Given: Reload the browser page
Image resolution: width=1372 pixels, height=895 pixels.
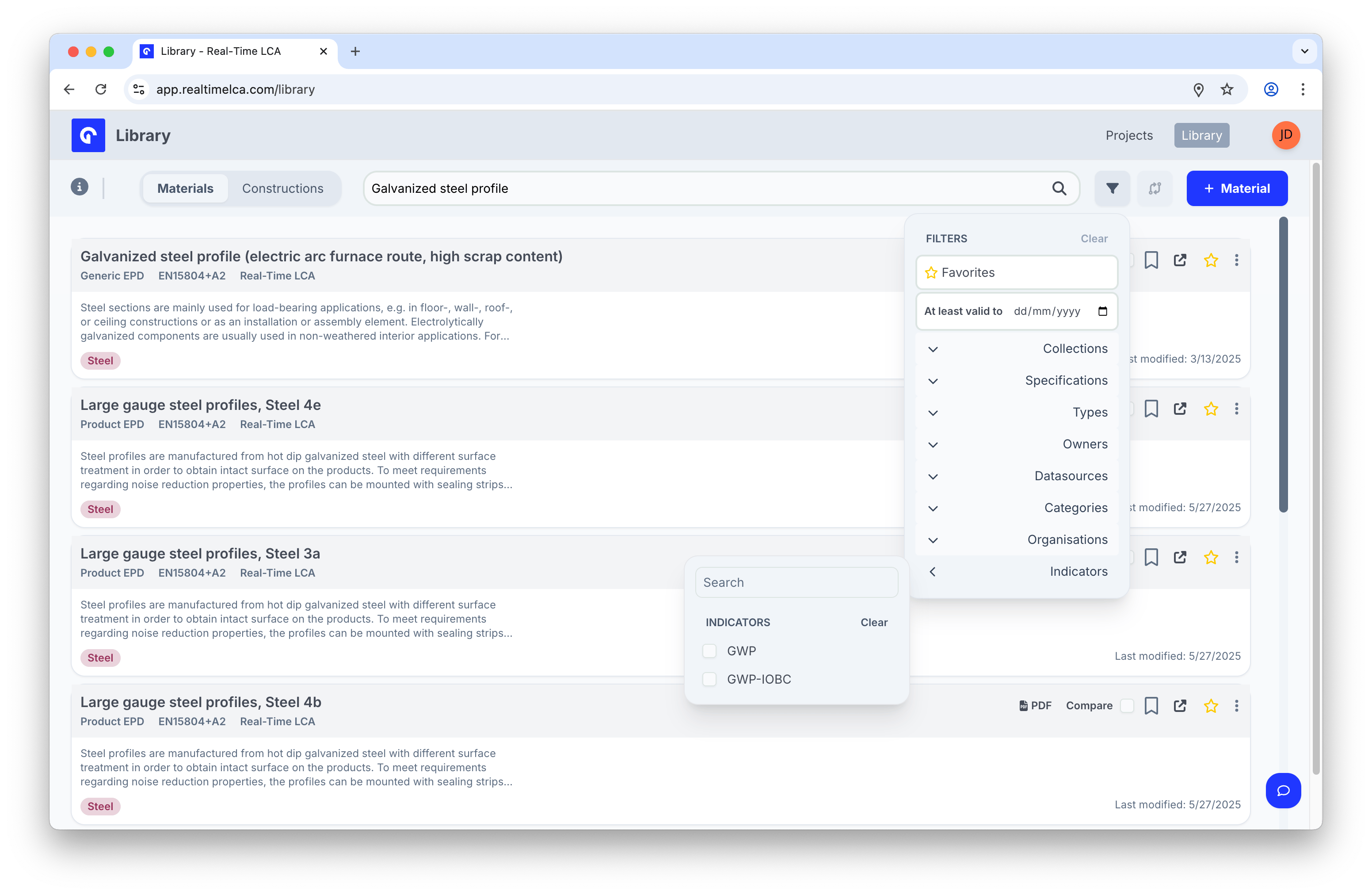Looking at the screenshot, I should point(101,89).
